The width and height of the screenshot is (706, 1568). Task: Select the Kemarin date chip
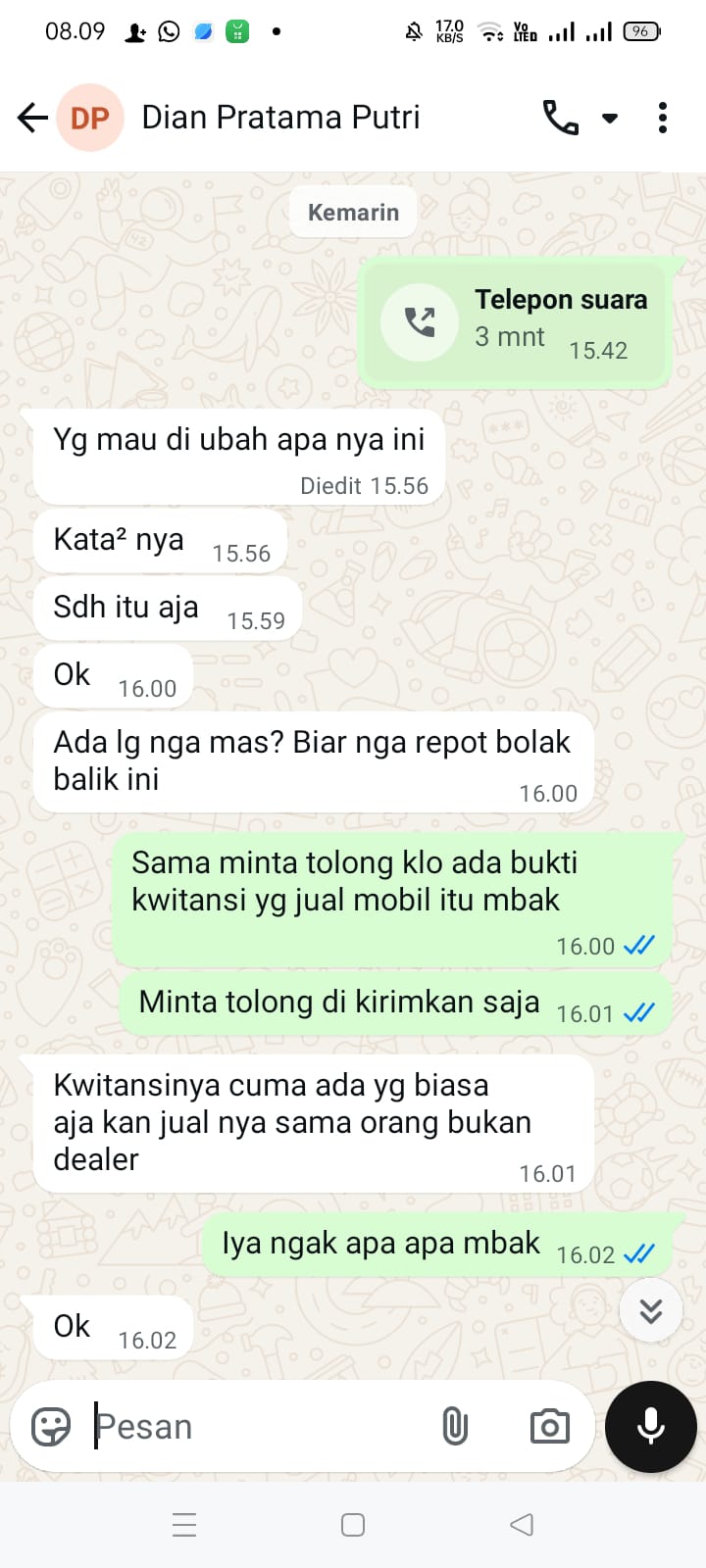coord(353,213)
